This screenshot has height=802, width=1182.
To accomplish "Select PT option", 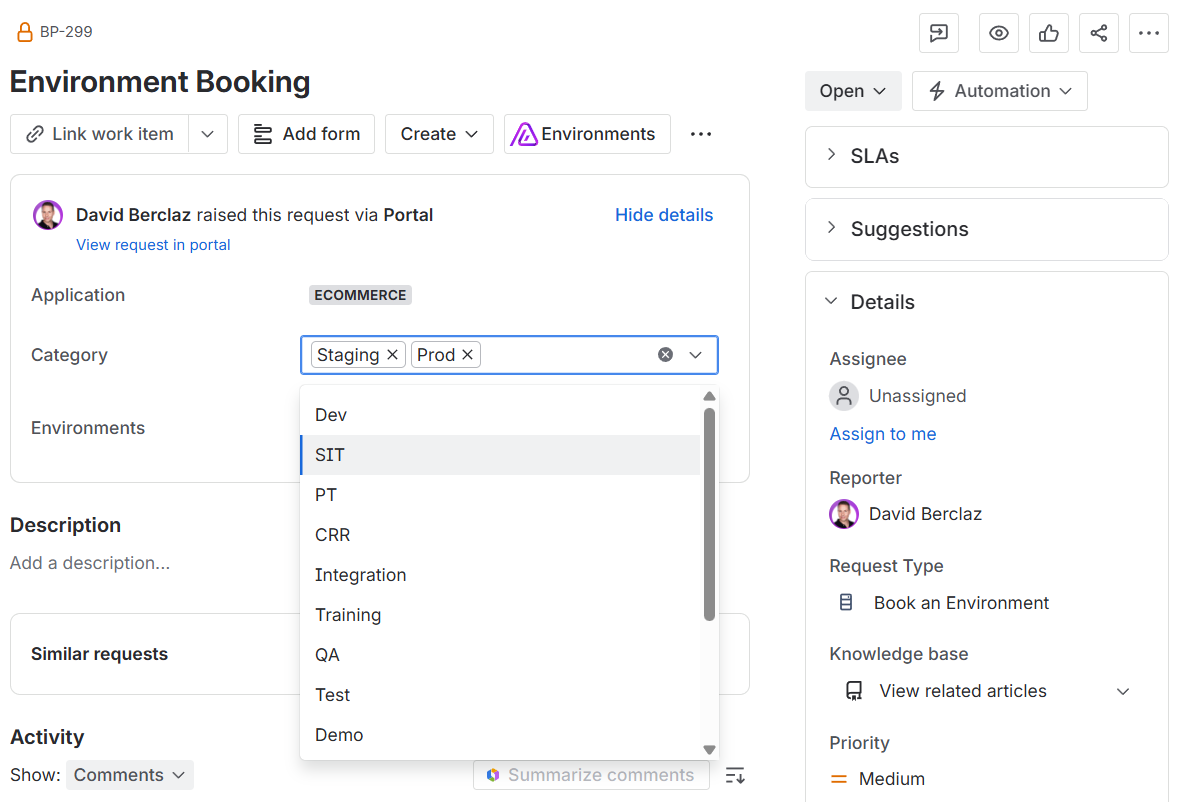I will click(500, 495).
